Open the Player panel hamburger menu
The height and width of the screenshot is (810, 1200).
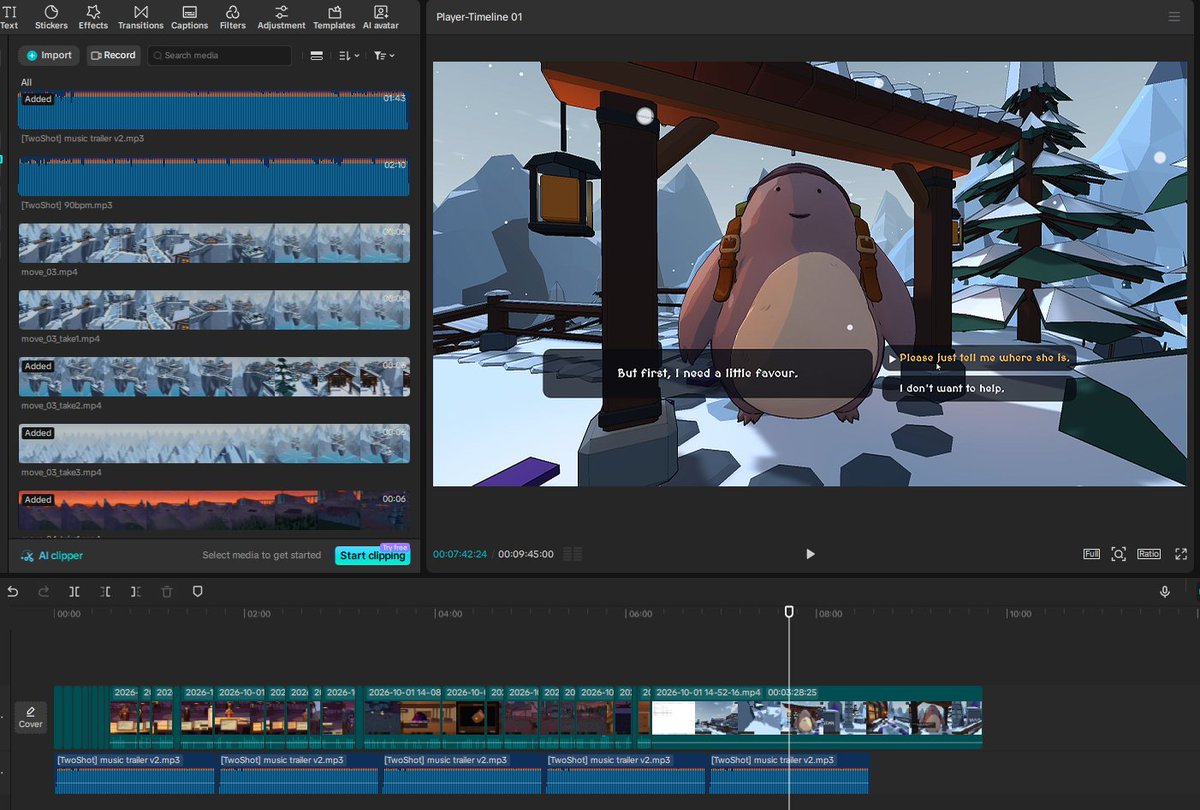(1174, 17)
